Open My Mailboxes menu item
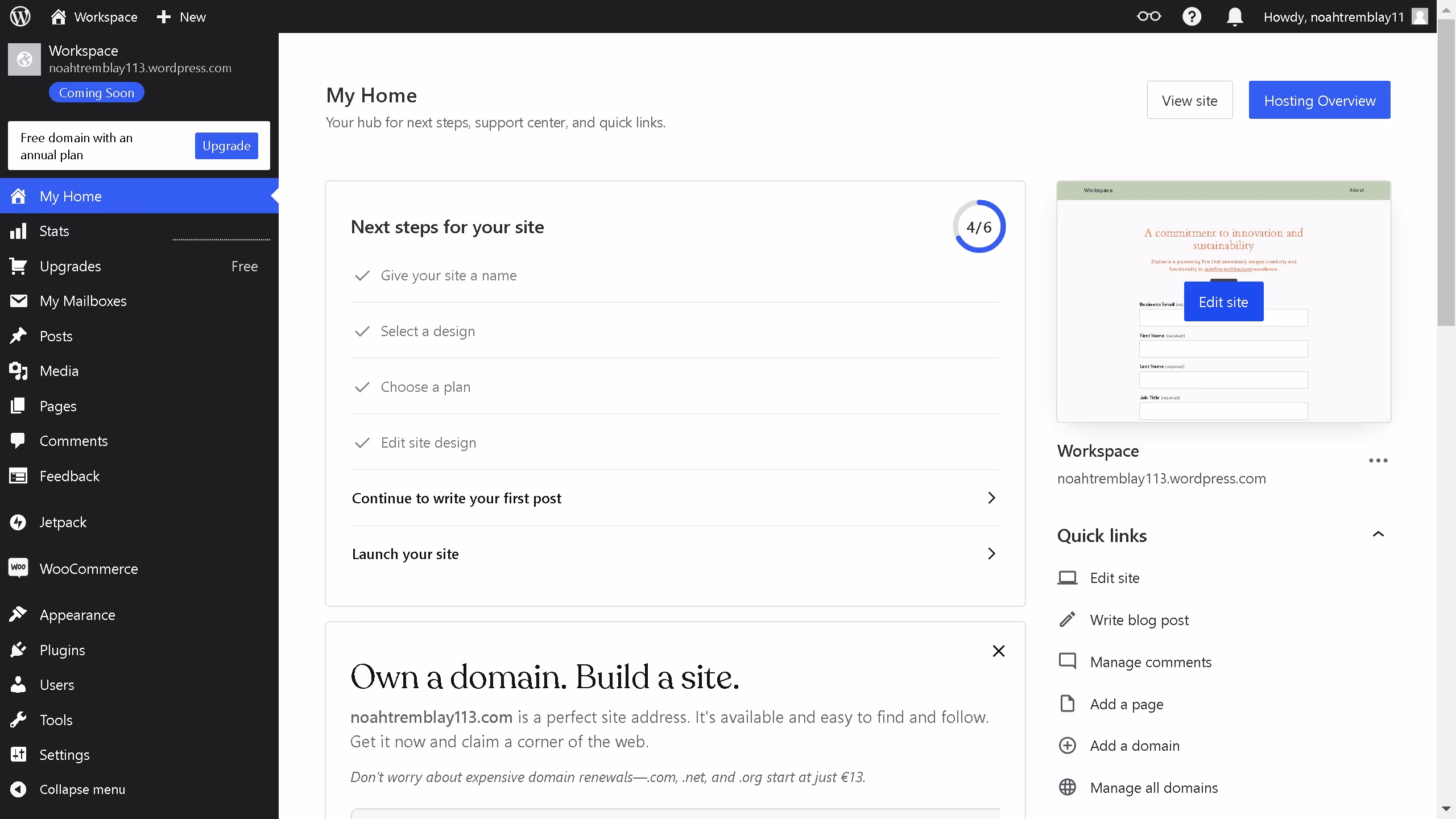This screenshot has height=819, width=1456. pyautogui.click(x=83, y=301)
